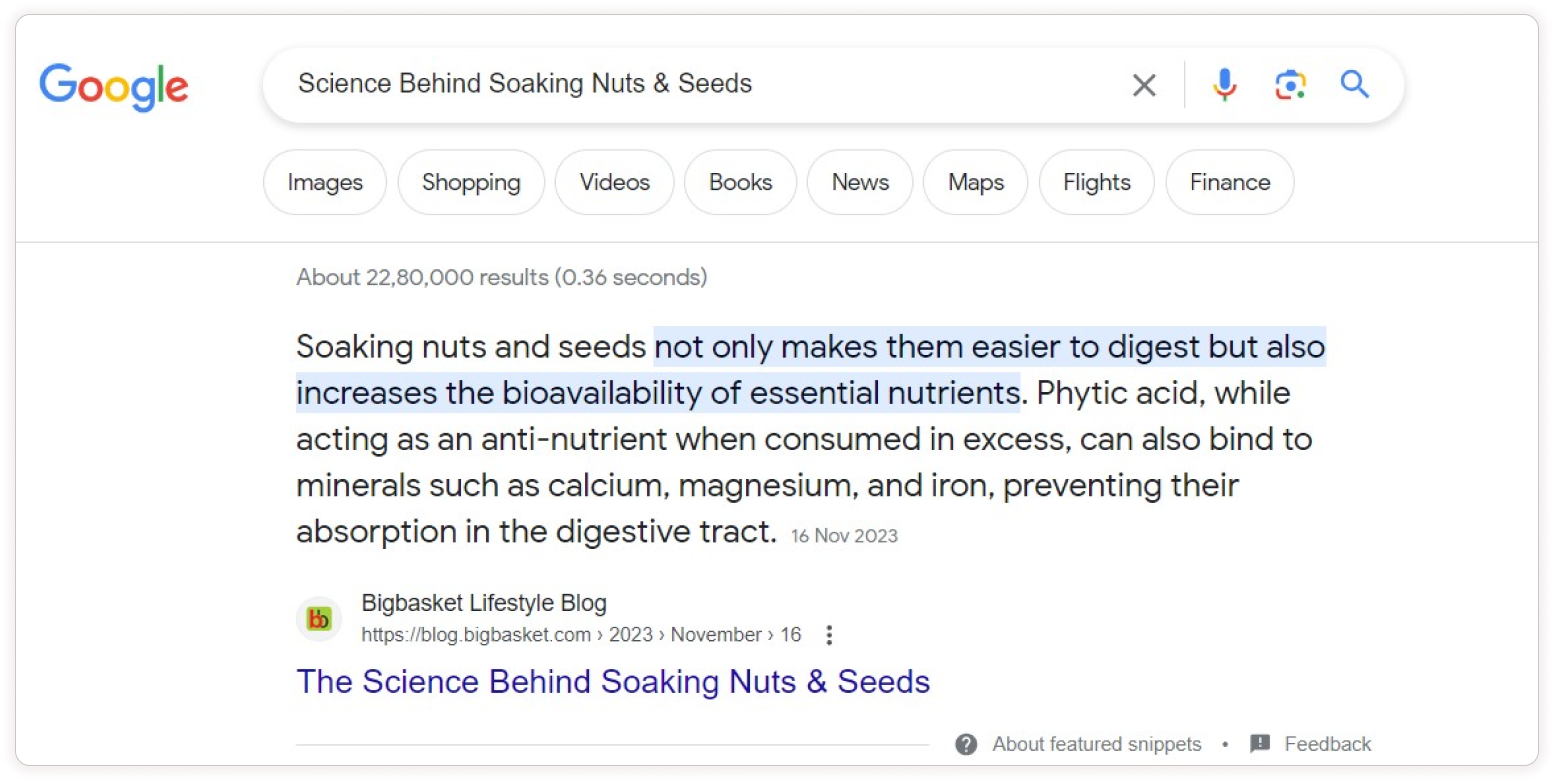Open three-dot menu beside bigbasket URL
This screenshot has height=782, width=1554.
tap(828, 635)
